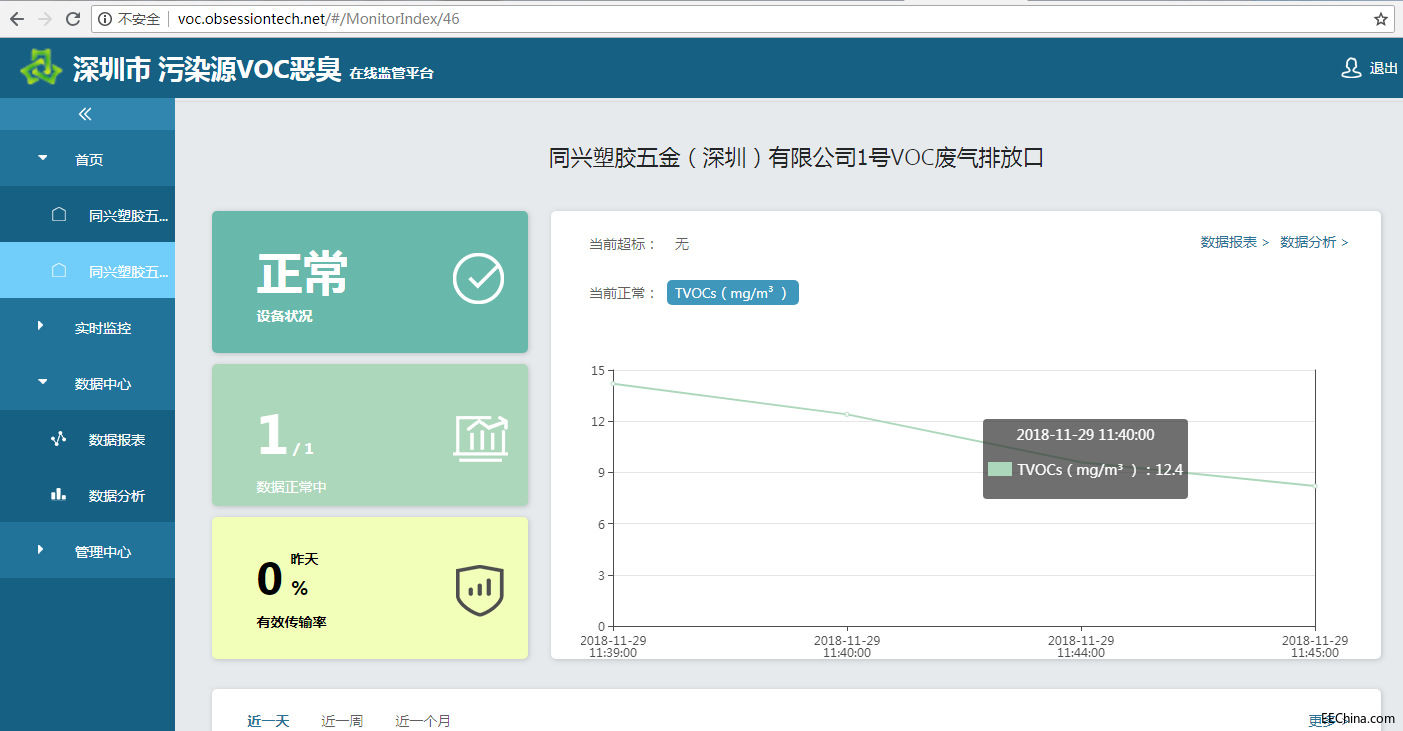Open the 管理中心 sidebar menu

pyautogui.click(x=87, y=550)
